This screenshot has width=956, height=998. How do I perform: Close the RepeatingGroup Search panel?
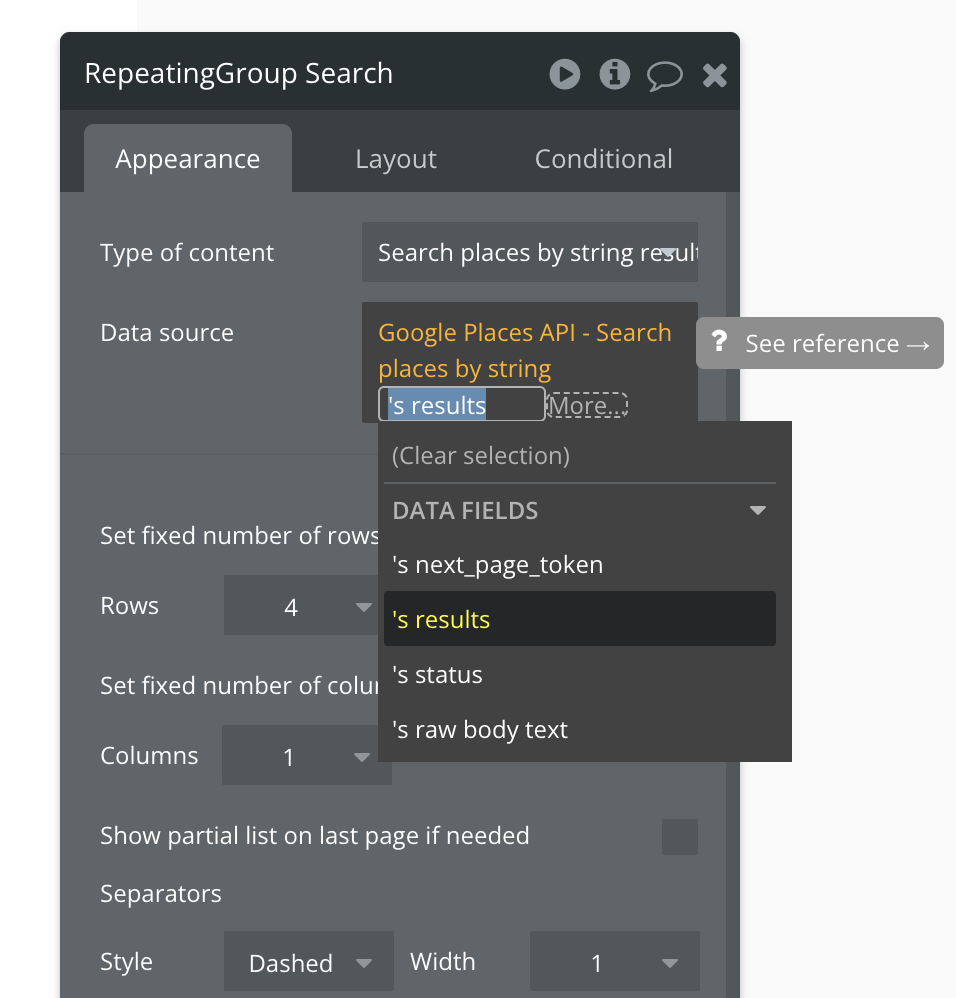(x=714, y=75)
